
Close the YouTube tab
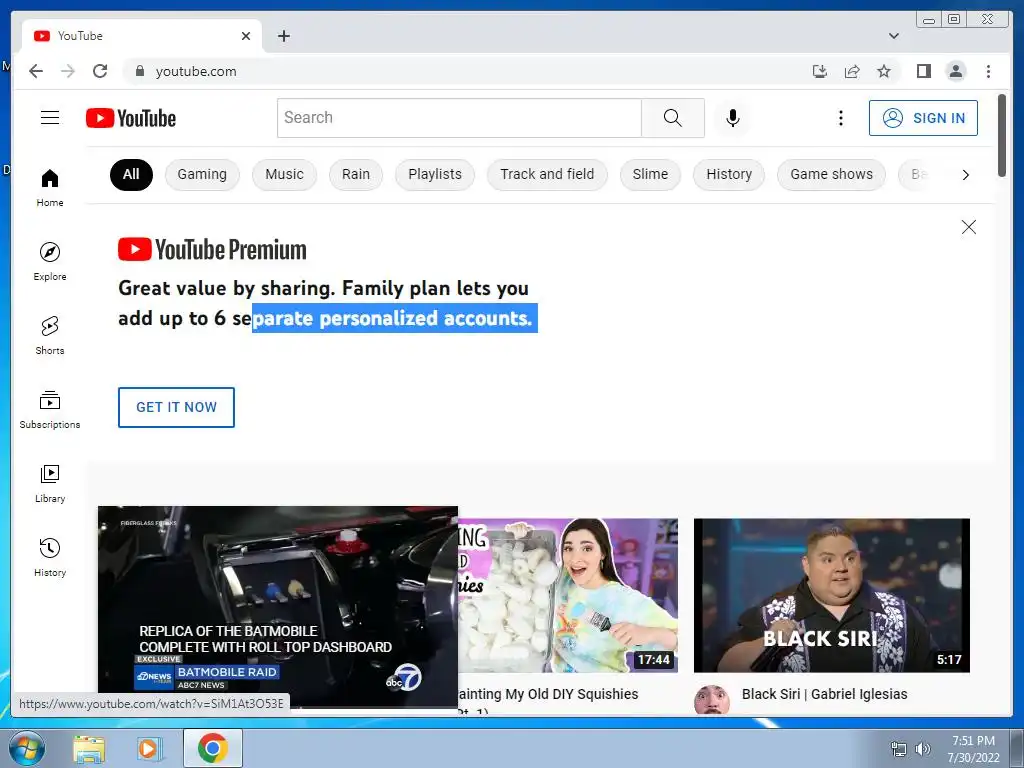point(246,36)
